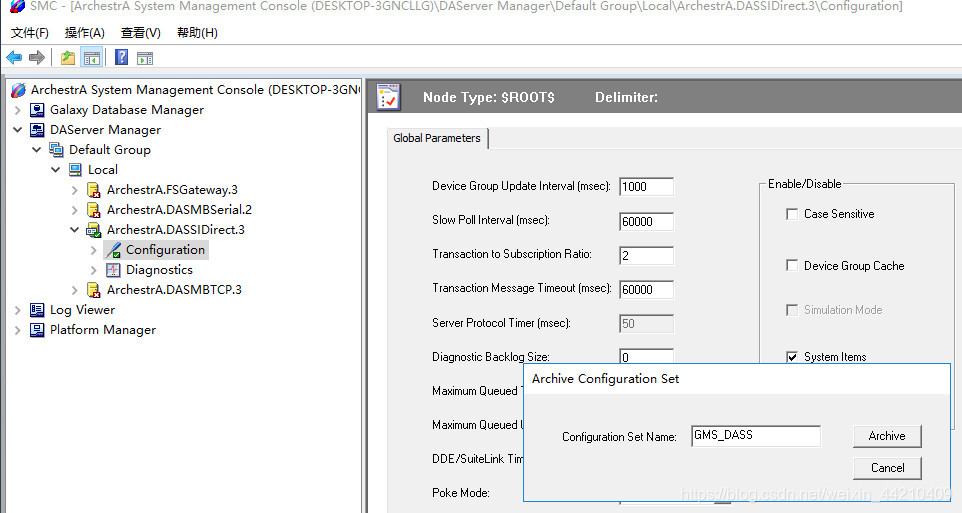
Task: Select the Galaxy Database Manager tree label
Action: tap(126, 110)
